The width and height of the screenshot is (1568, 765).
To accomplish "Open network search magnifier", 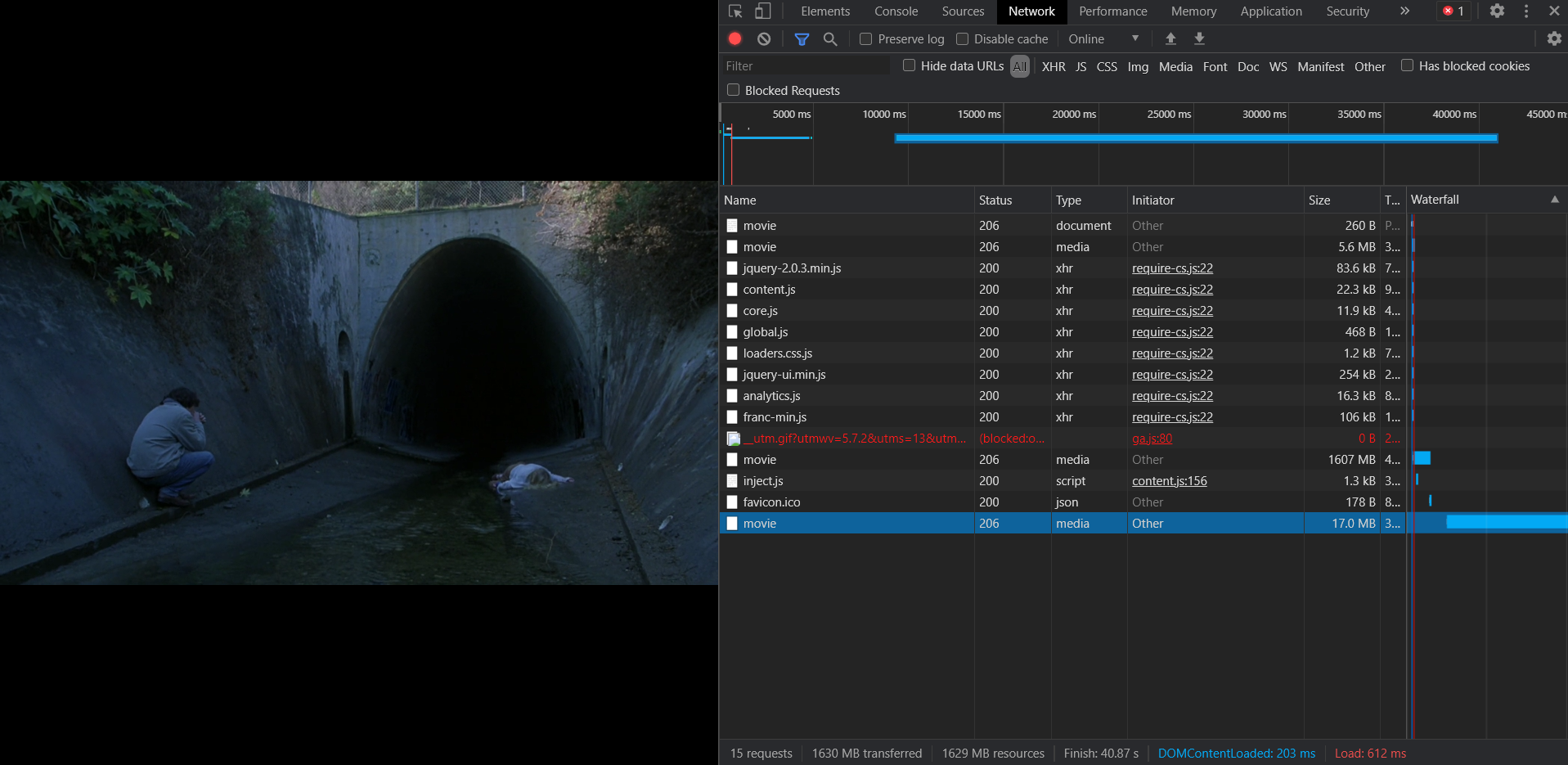I will point(830,38).
